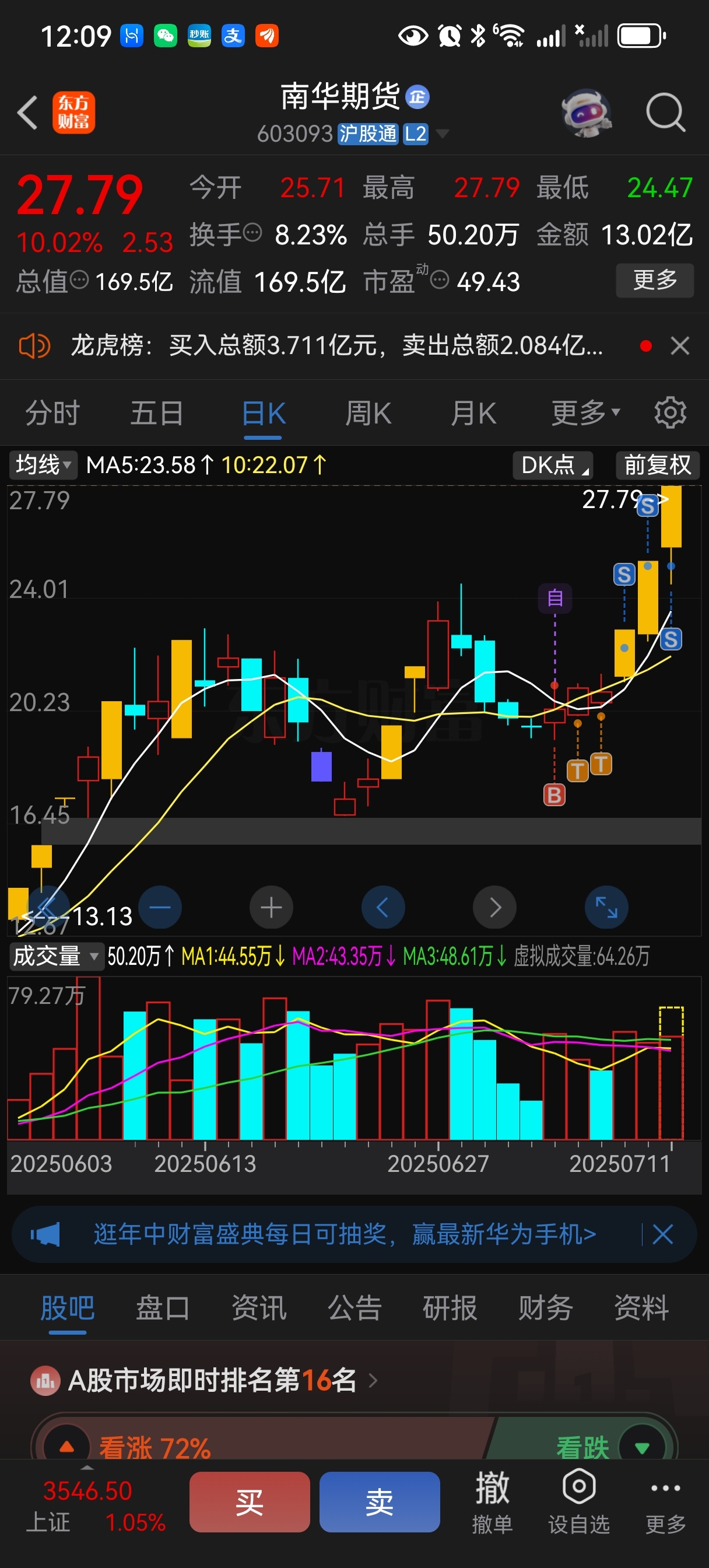Viewport: 709px width, 1568px height.
Task: Open the WeChat notification icon in status bar
Action: click(165, 36)
